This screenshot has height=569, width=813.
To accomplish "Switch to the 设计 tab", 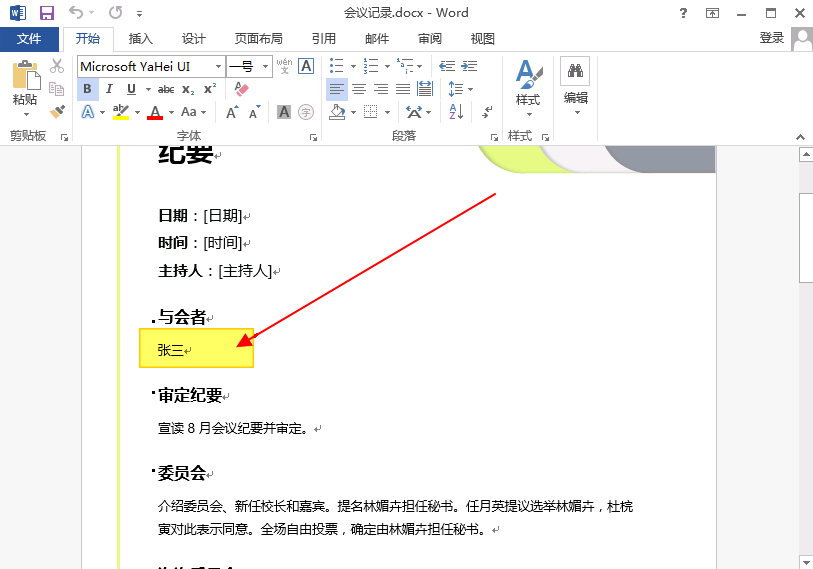I will pyautogui.click(x=193, y=39).
